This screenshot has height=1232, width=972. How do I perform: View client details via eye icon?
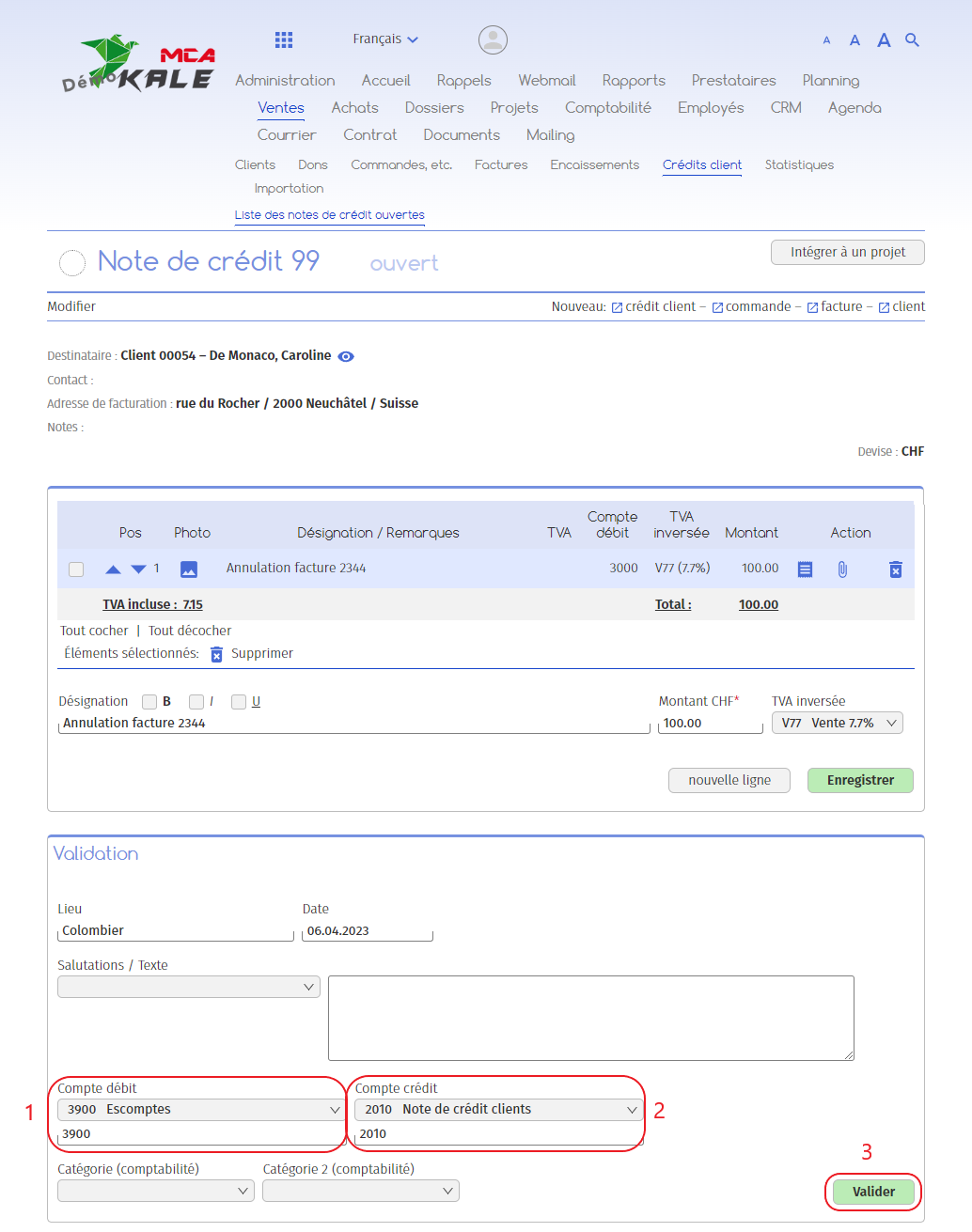(x=346, y=356)
